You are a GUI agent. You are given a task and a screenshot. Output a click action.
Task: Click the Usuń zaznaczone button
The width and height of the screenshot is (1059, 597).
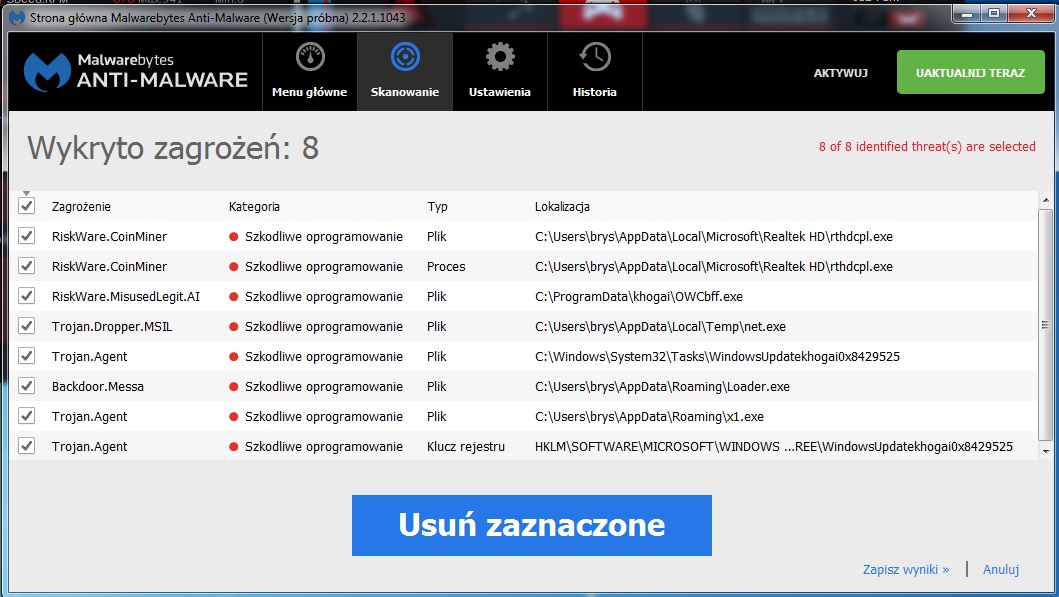[x=532, y=525]
